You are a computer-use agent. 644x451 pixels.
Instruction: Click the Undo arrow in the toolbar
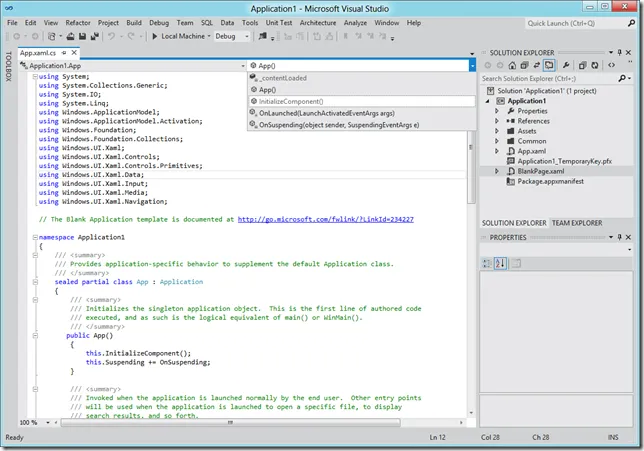[112, 36]
